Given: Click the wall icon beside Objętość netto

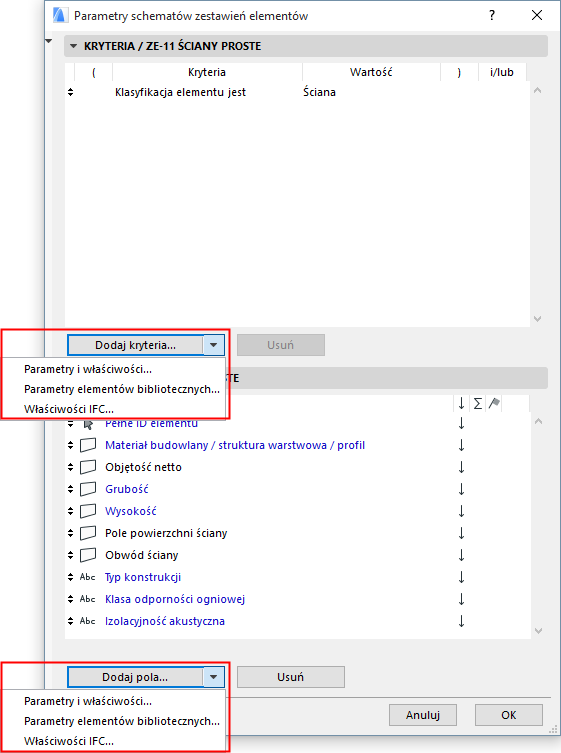Looking at the screenshot, I should point(88,467).
